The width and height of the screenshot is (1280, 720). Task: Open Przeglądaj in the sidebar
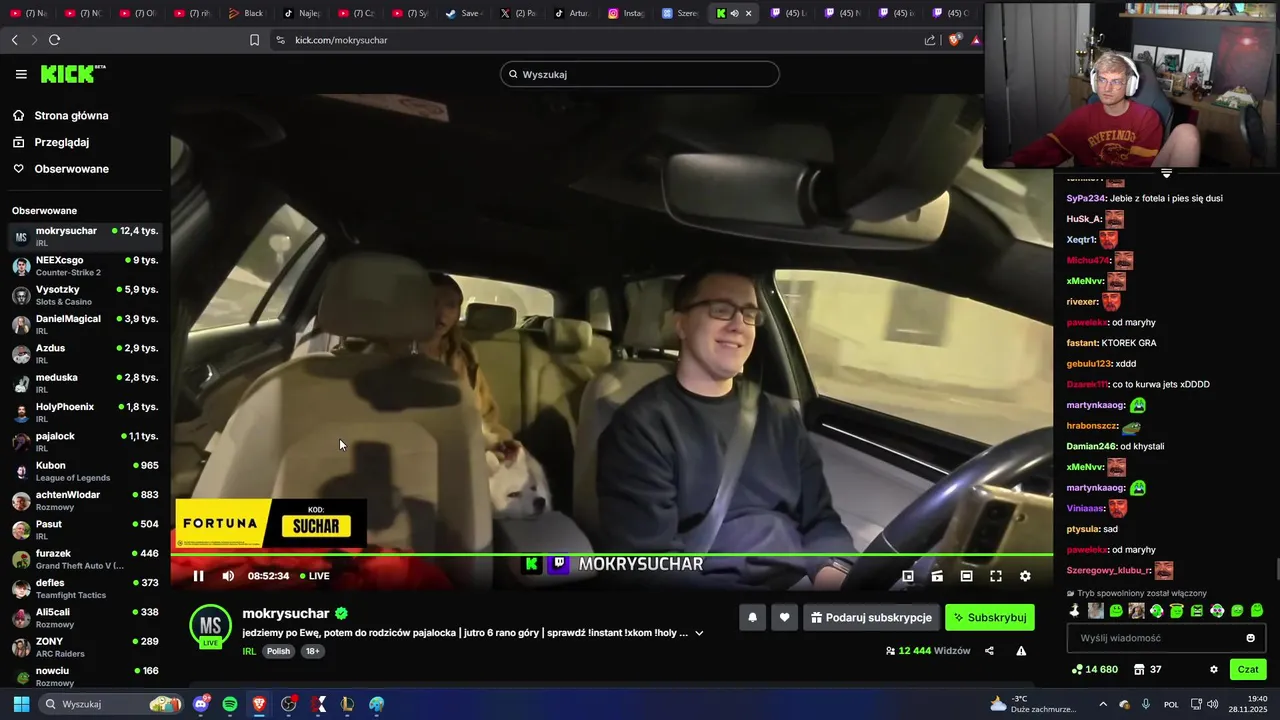pos(61,142)
